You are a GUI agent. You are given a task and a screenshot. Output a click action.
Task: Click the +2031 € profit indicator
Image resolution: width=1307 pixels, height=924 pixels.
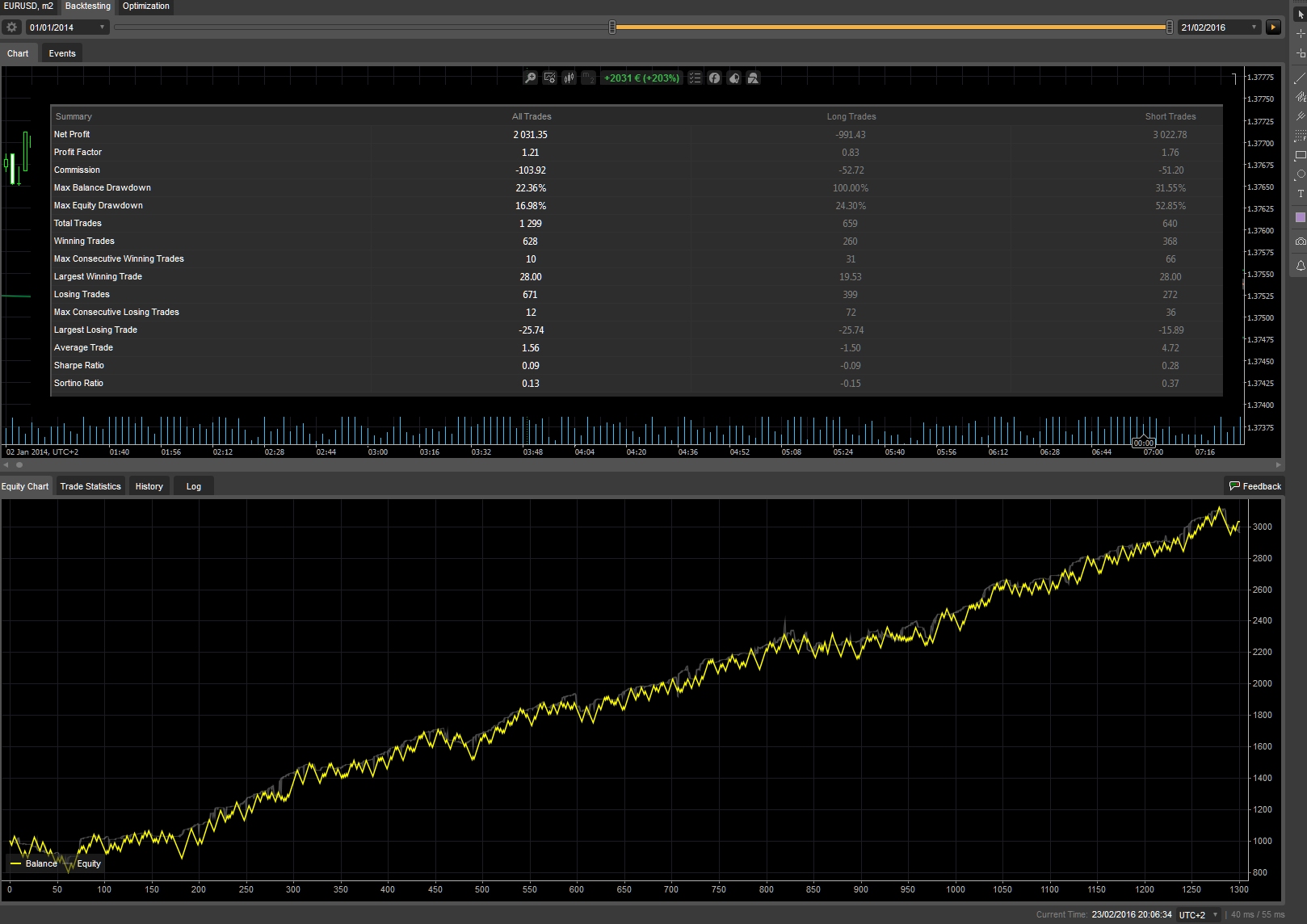641,78
